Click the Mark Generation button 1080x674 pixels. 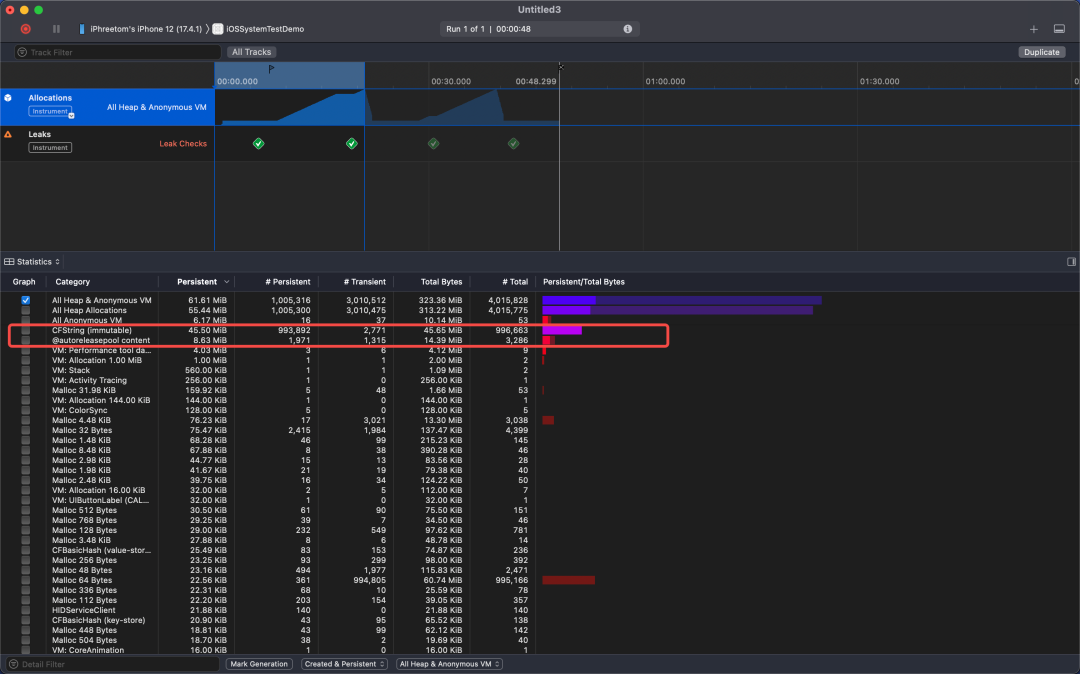259,664
